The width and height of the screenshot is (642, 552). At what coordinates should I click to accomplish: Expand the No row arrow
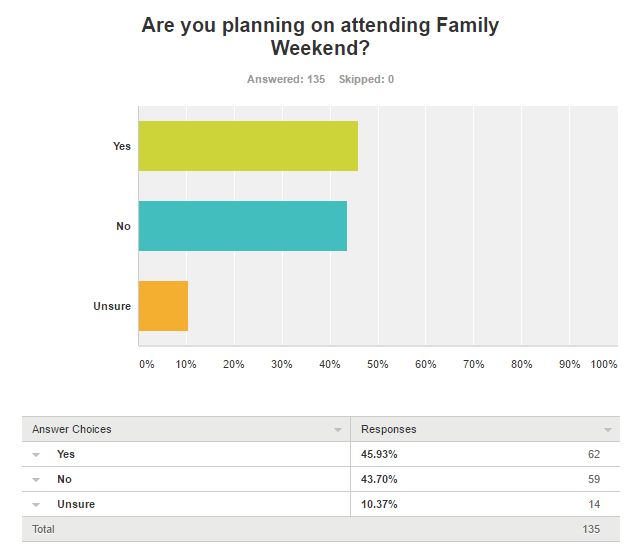coord(36,480)
